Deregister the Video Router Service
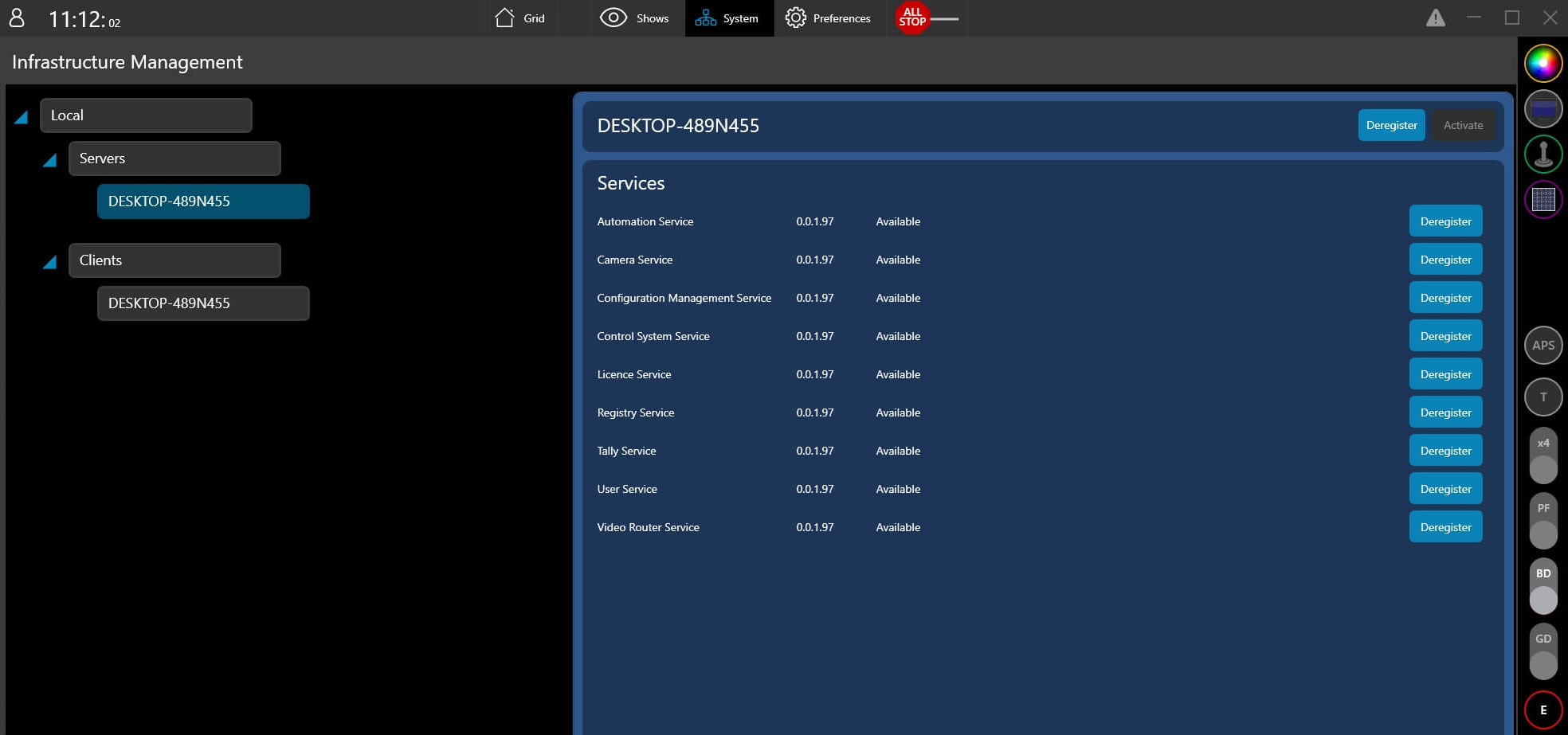The height and width of the screenshot is (735, 1568). click(1445, 527)
